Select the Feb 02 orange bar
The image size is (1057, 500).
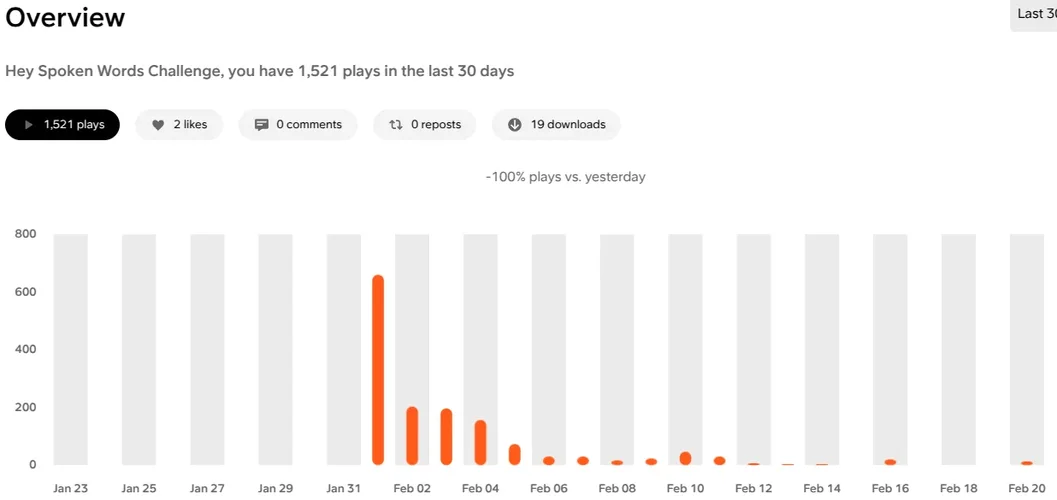(x=412, y=435)
